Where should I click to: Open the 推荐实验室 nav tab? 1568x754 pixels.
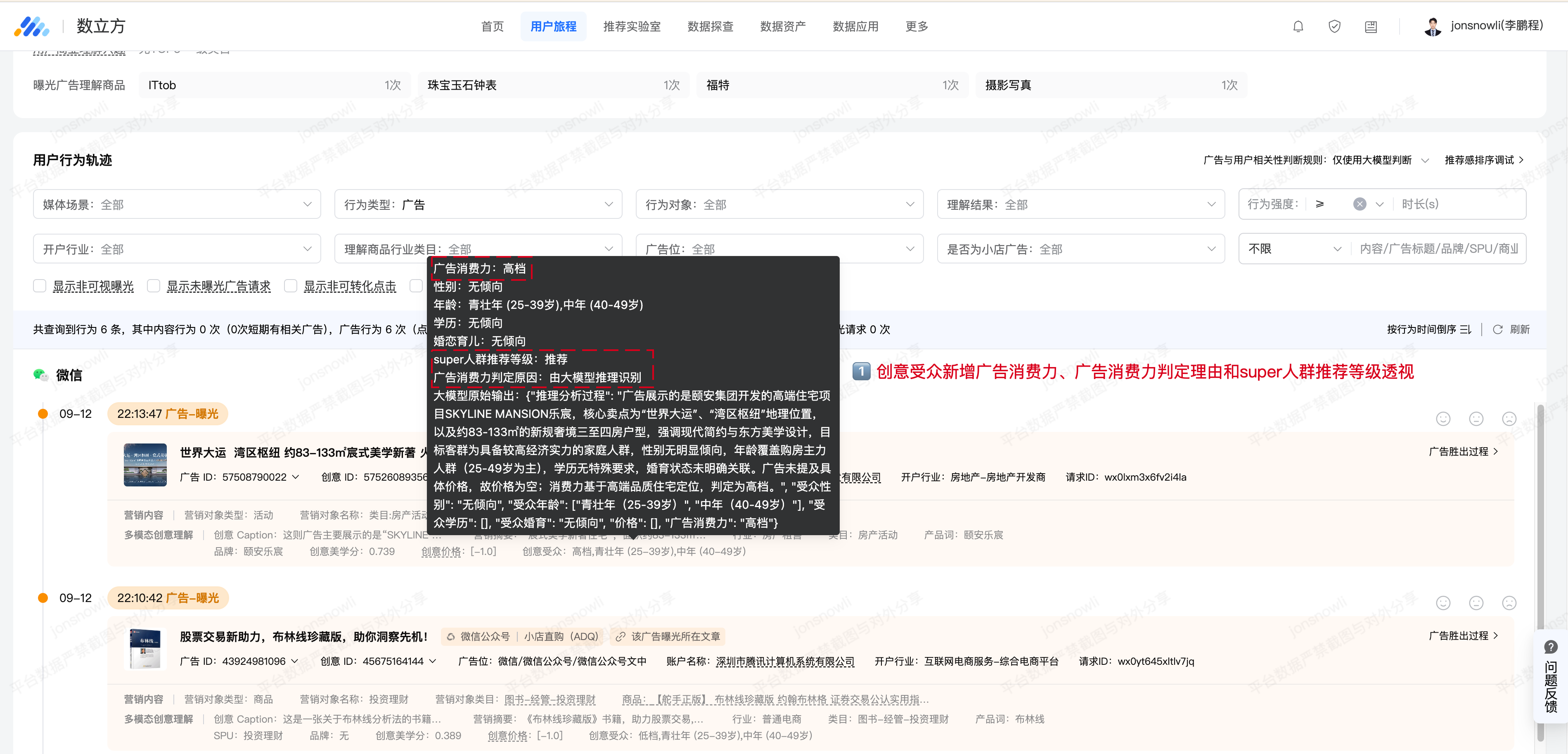[x=631, y=26]
